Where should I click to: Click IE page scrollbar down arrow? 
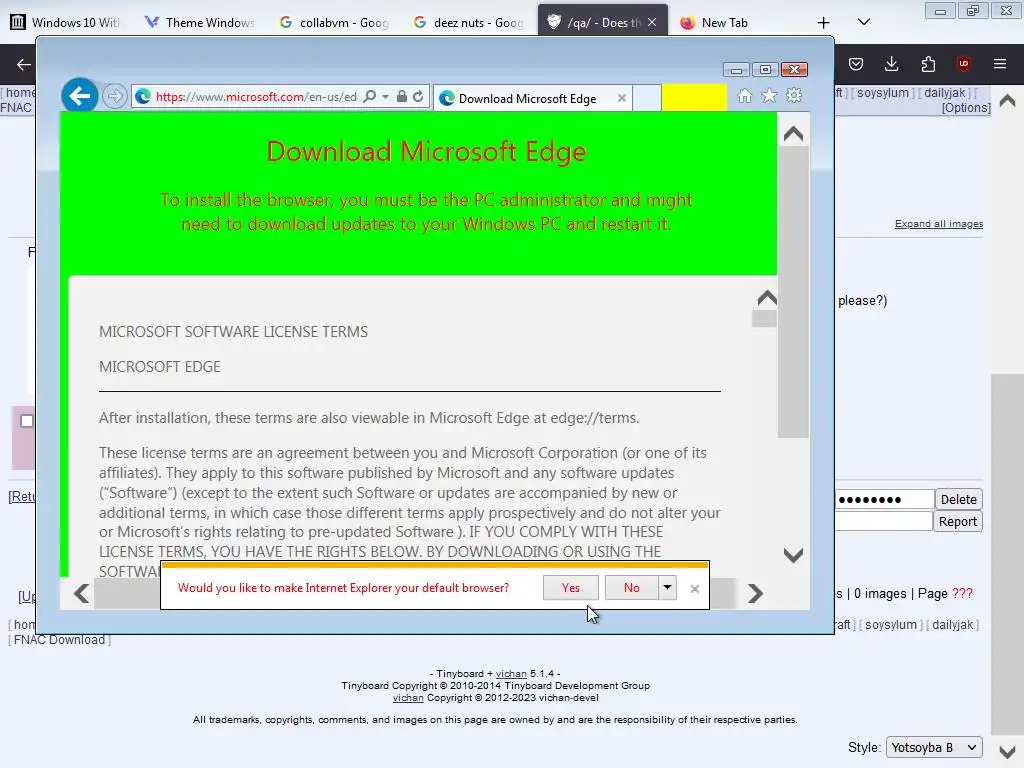[793, 556]
